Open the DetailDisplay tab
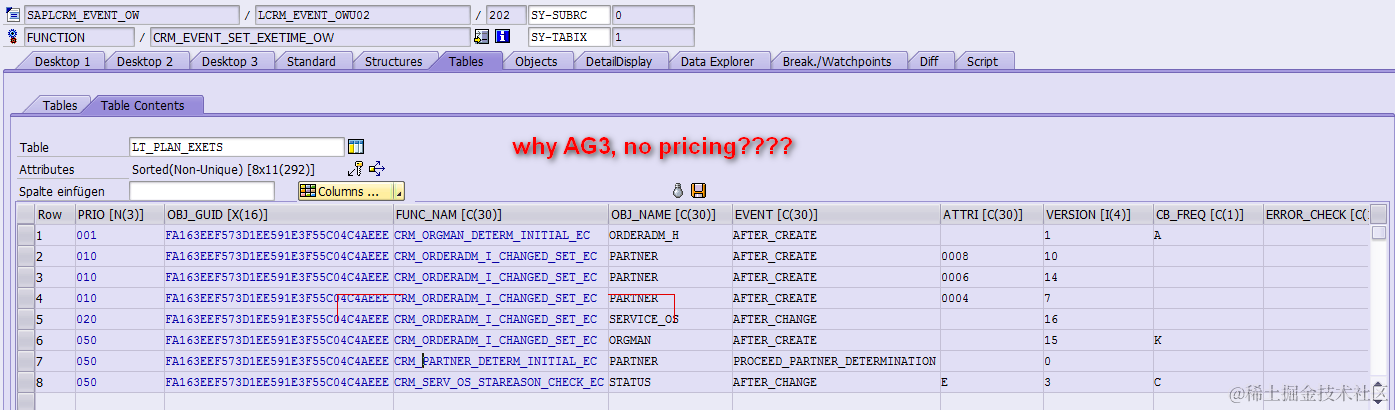The height and width of the screenshot is (410, 1395). (x=619, y=61)
